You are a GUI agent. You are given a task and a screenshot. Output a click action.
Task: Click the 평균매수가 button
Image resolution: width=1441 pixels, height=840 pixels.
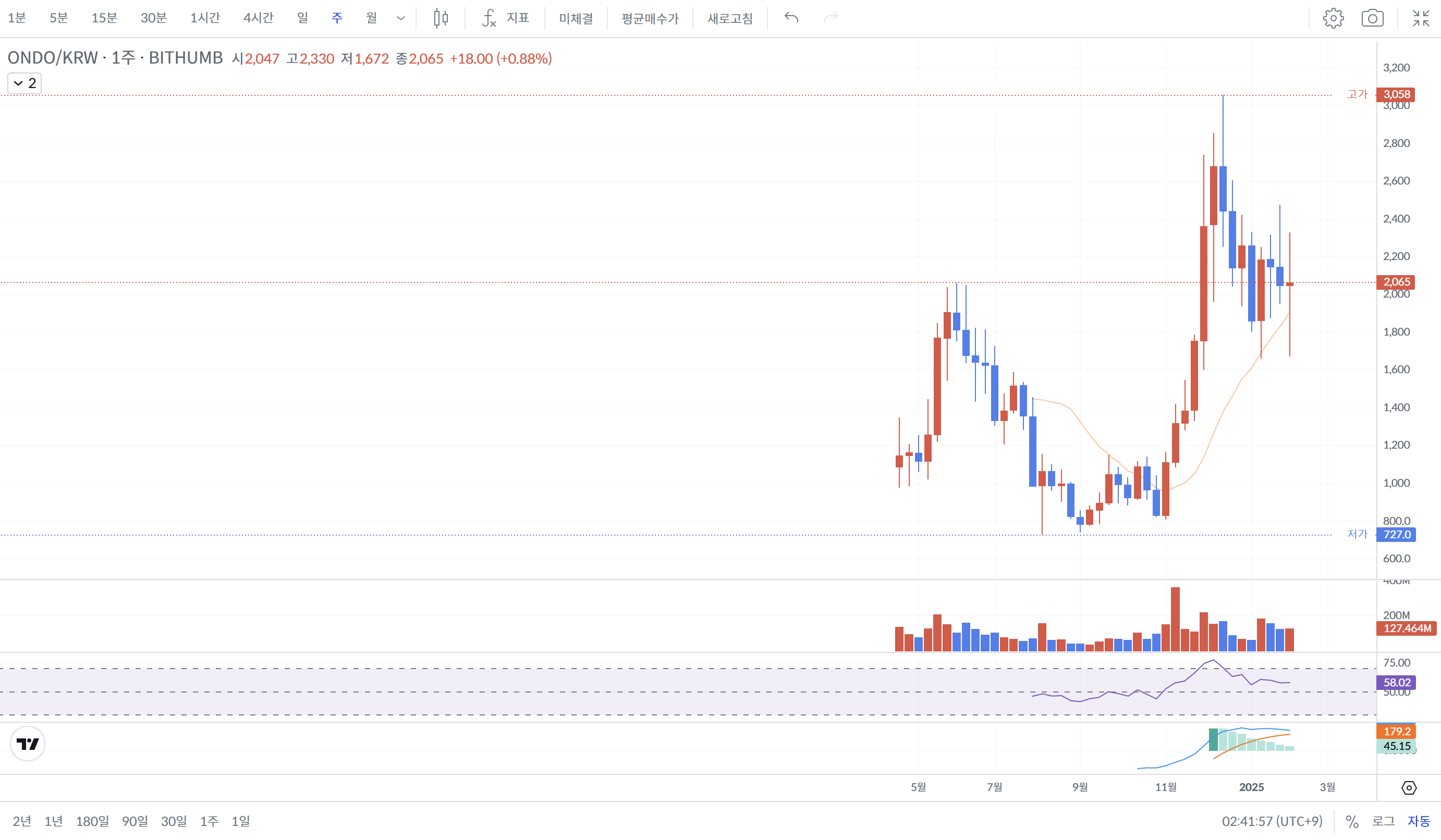tap(650, 18)
